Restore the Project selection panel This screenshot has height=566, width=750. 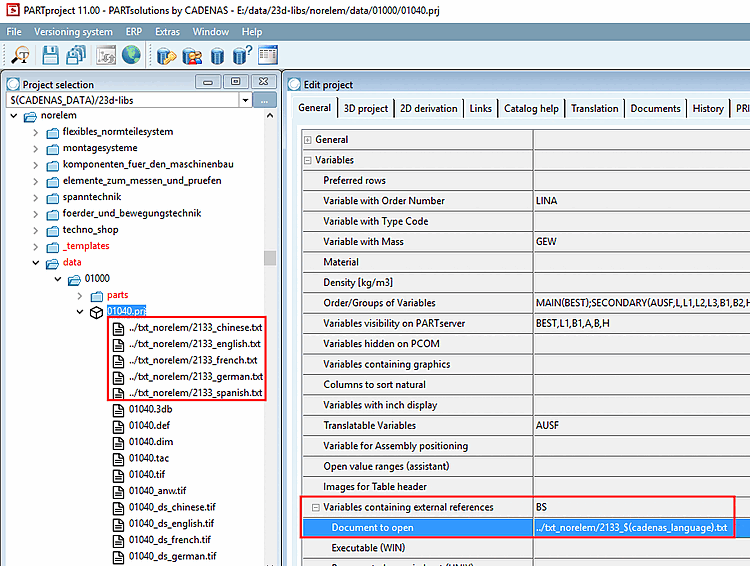[x=235, y=82]
